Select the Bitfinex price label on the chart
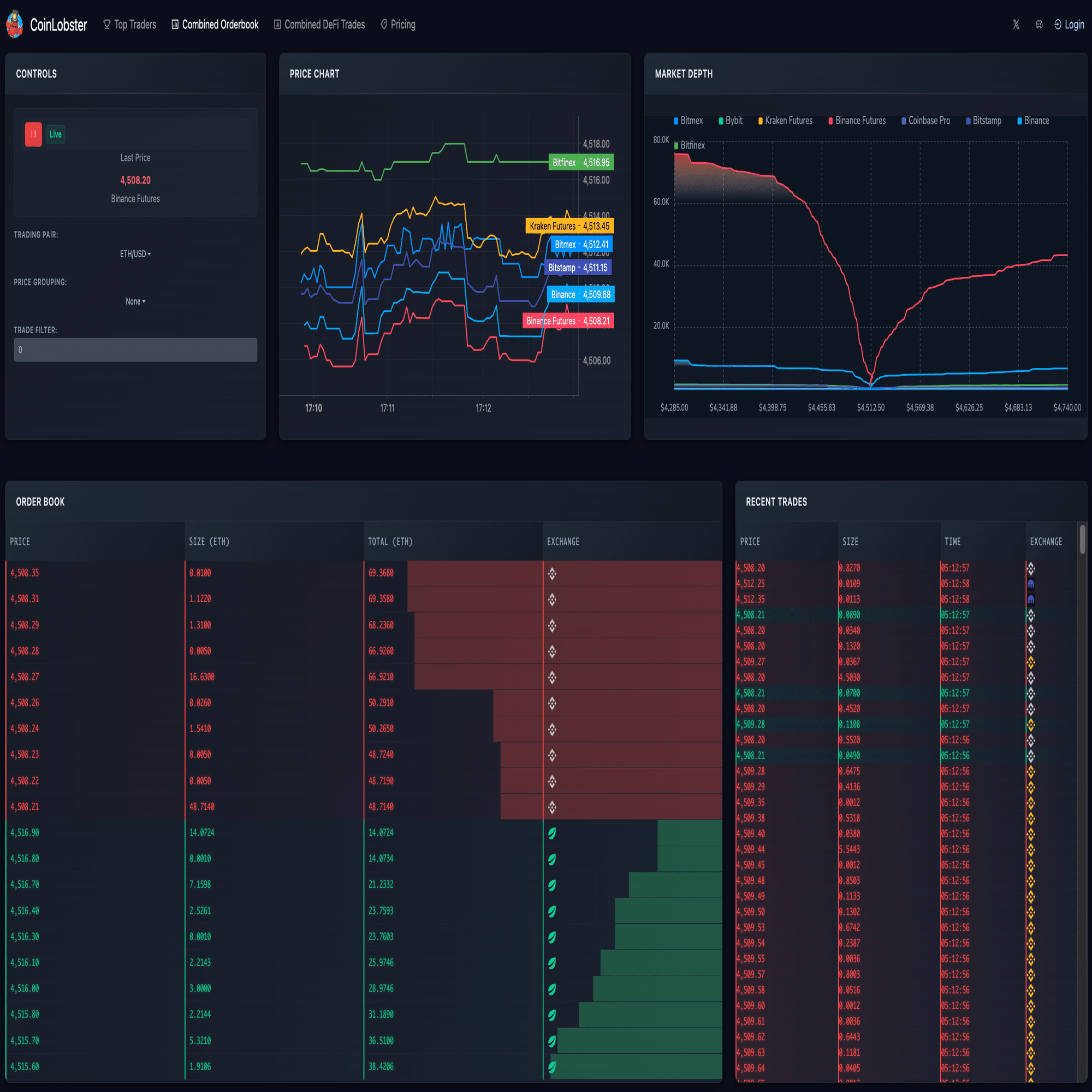 point(580,162)
